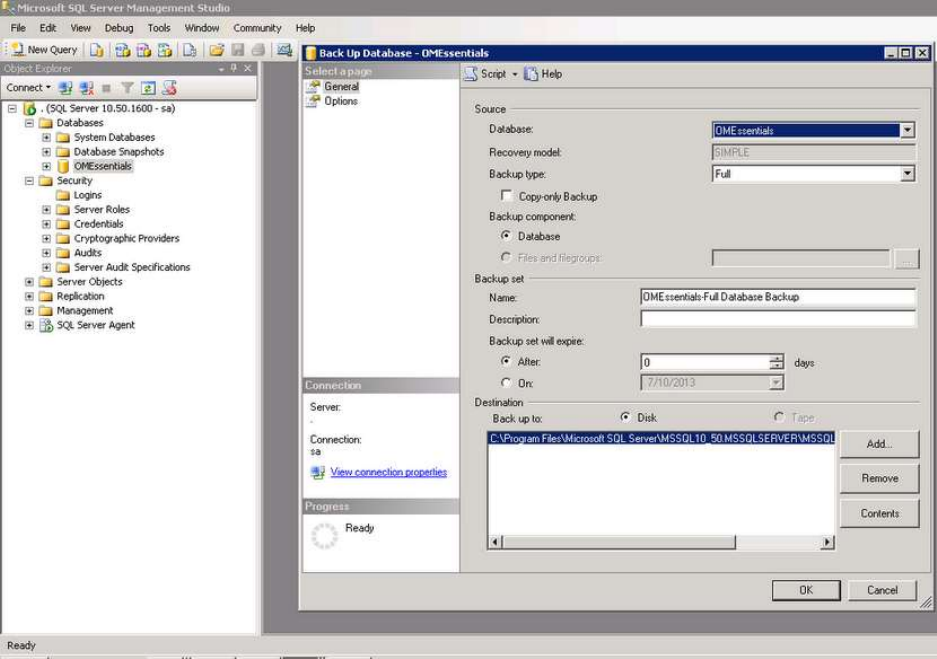Open the Tools menu
The image size is (937, 659).
pyautogui.click(x=159, y=28)
